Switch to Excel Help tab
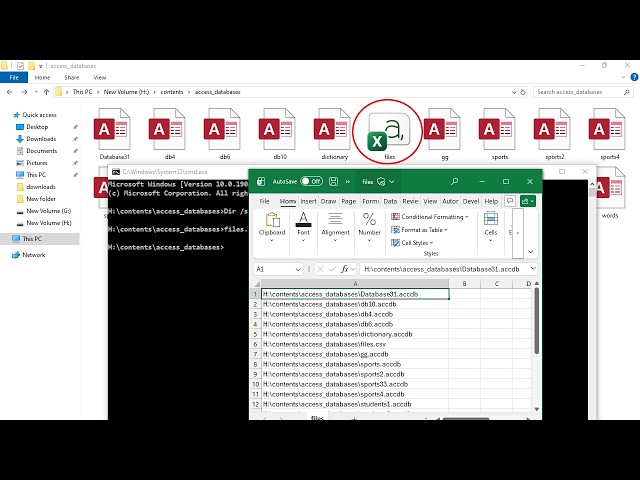 [x=491, y=201]
